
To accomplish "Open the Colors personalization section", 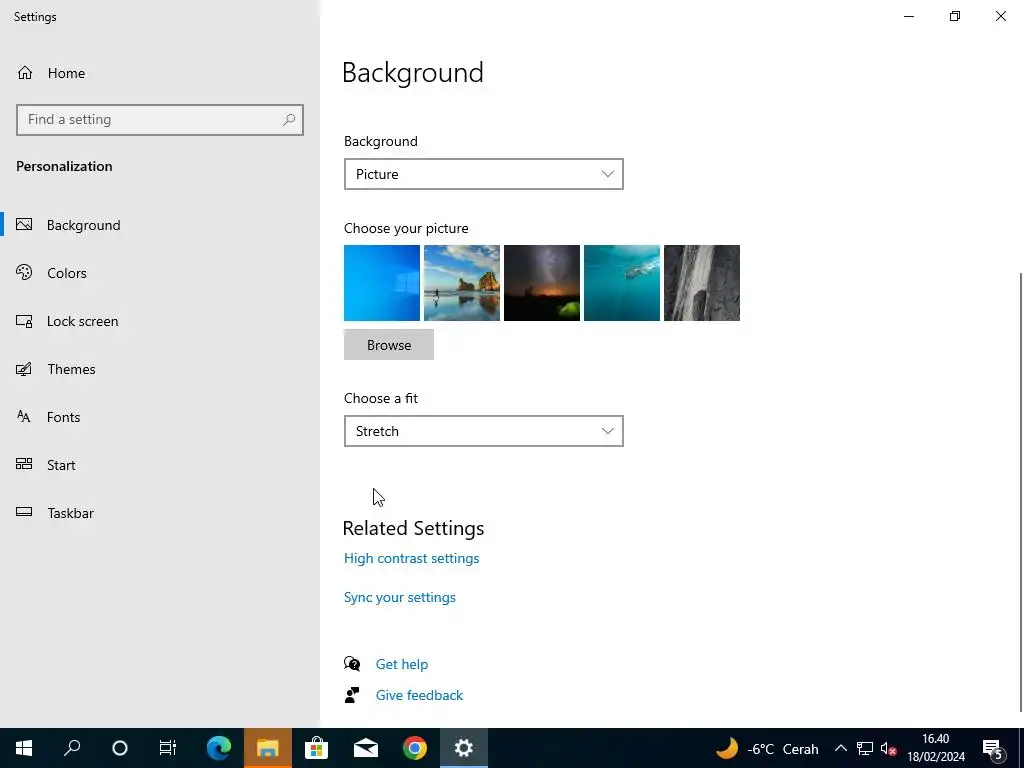I will coord(160,273).
